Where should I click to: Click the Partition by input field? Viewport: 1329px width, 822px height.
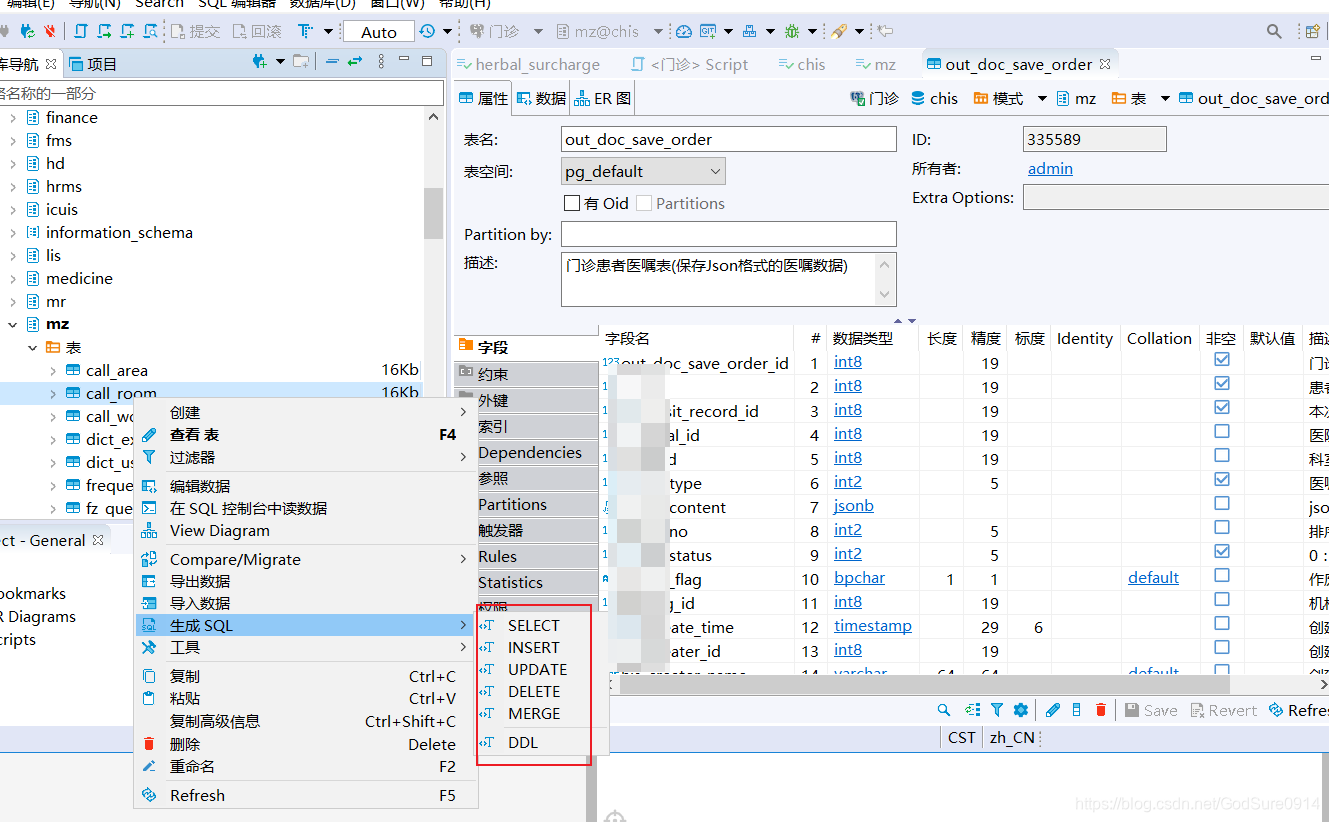click(729, 234)
